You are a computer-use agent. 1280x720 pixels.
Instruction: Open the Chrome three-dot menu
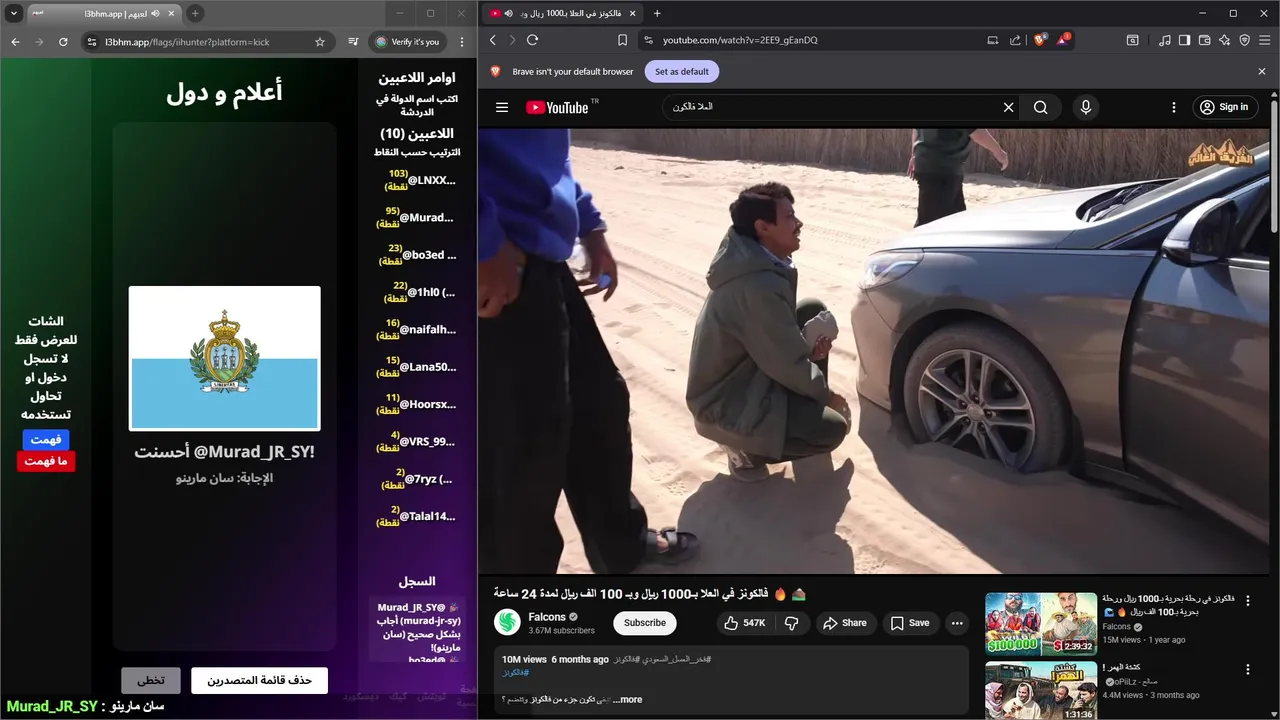pos(462,42)
